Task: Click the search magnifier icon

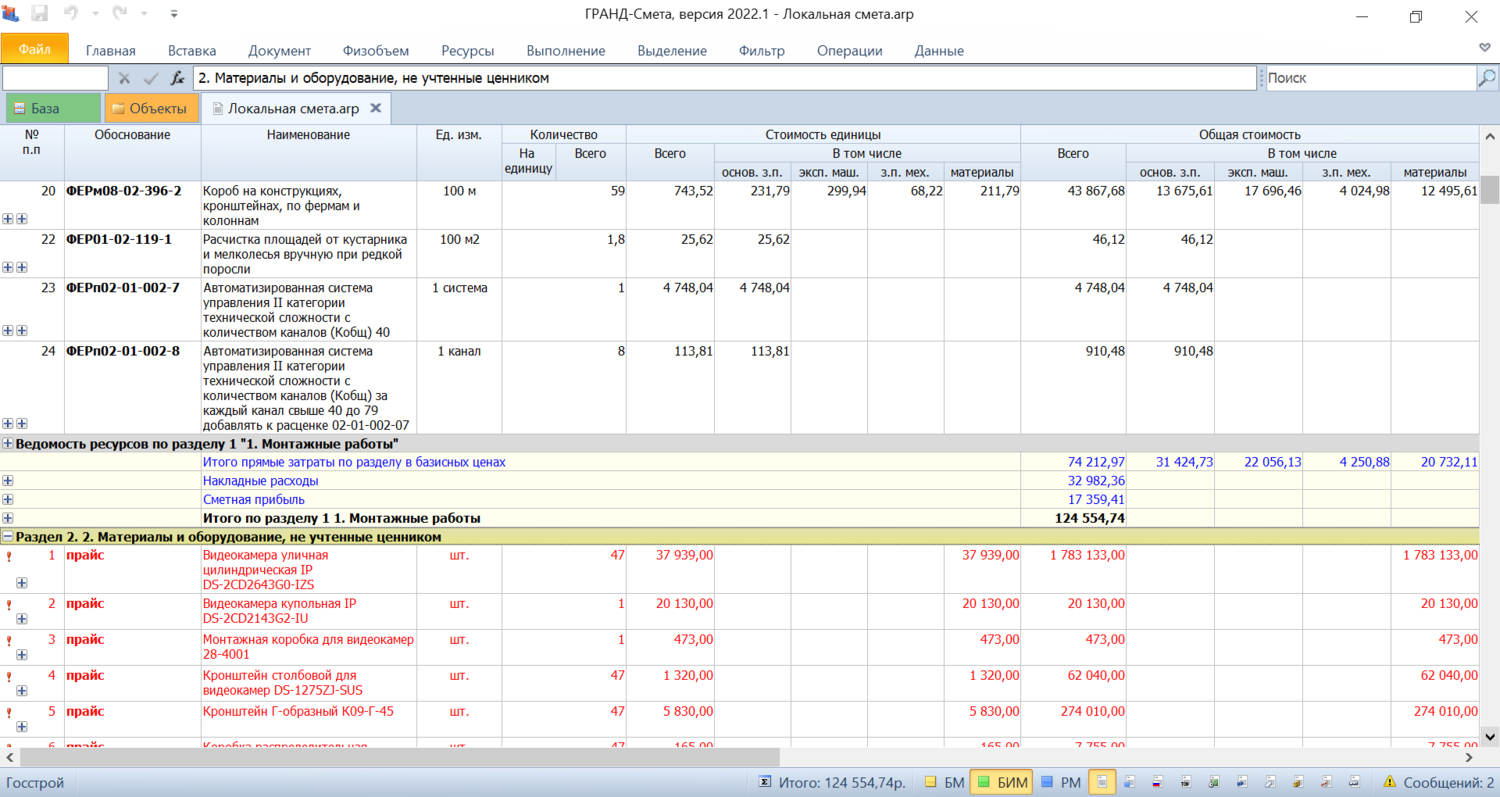Action: (x=1487, y=78)
